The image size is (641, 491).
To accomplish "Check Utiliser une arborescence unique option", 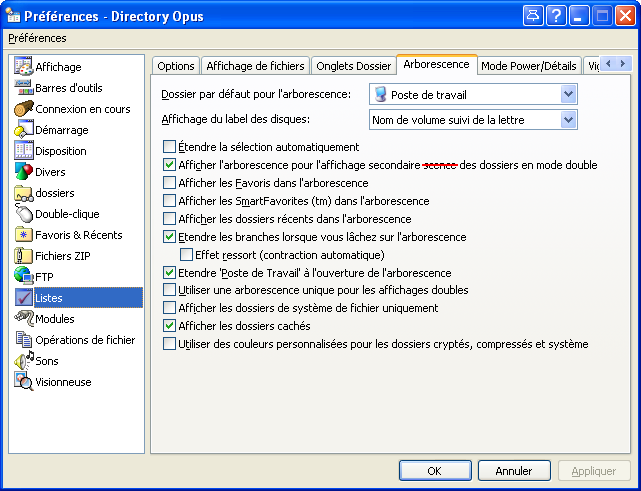I will pos(169,289).
